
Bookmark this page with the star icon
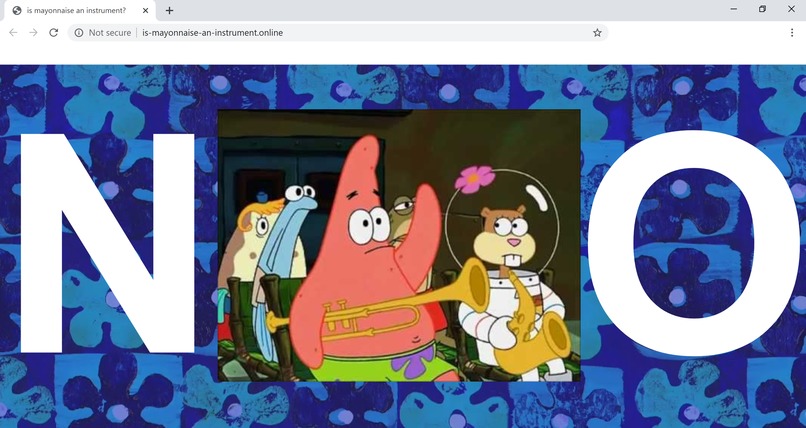(x=597, y=32)
